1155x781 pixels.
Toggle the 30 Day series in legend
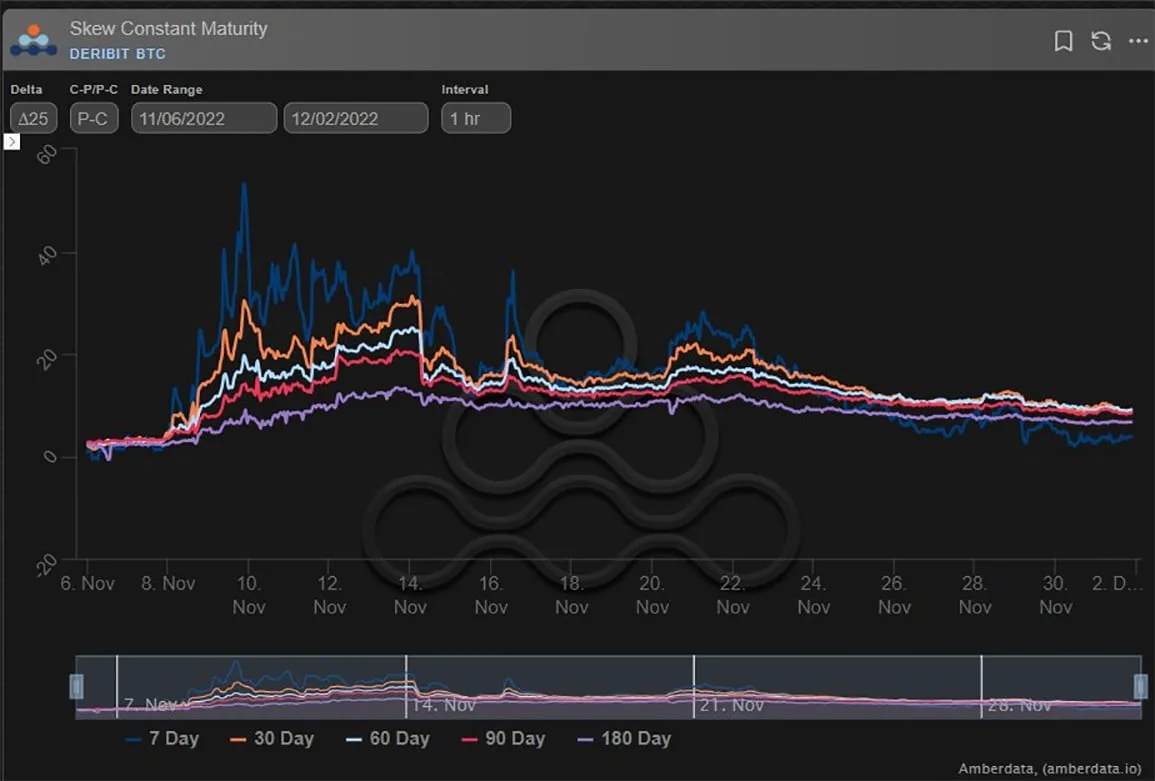[272, 738]
